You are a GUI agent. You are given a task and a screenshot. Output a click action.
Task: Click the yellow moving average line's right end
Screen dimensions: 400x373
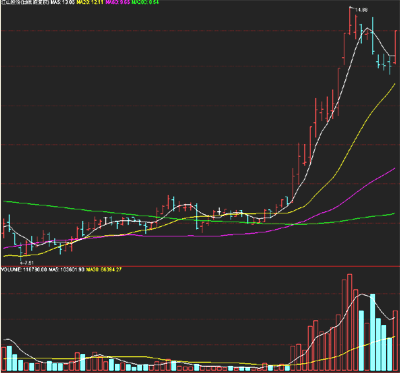coord(394,86)
